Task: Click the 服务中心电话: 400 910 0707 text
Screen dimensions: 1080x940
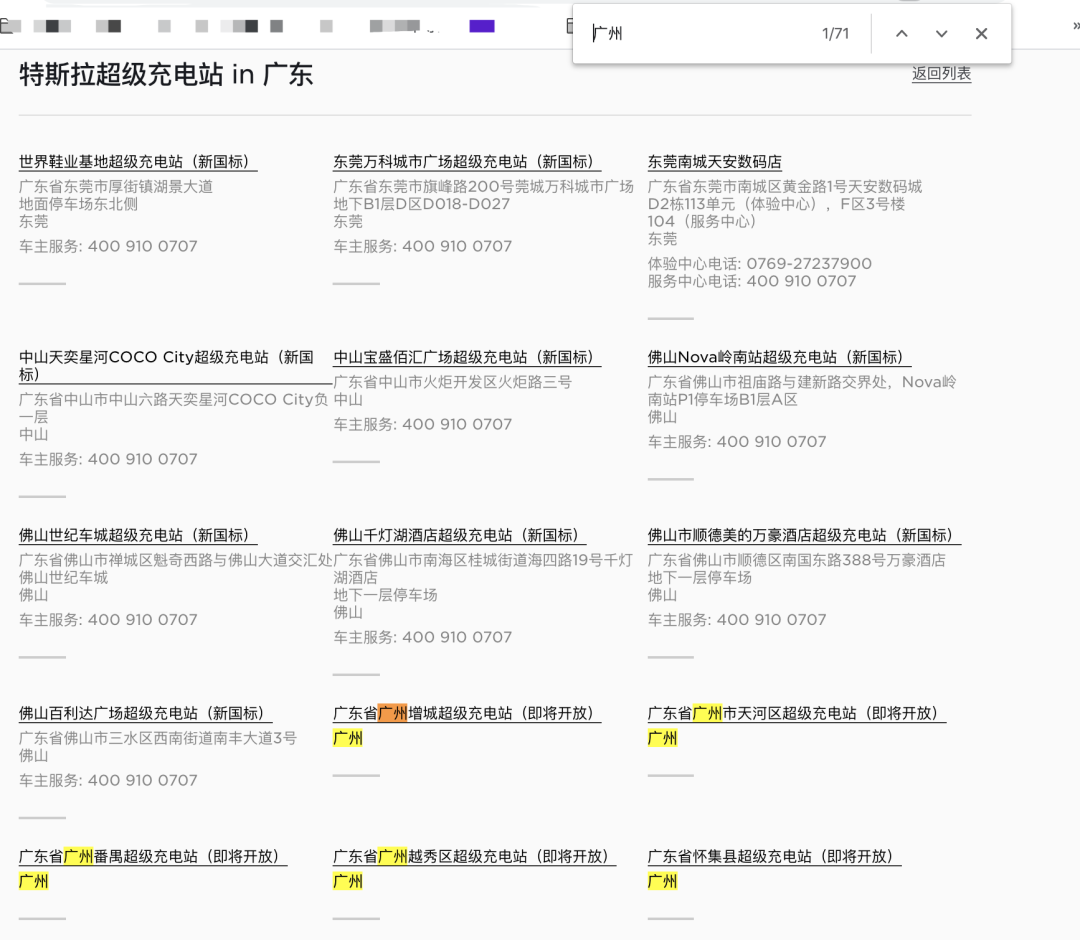Action: click(752, 281)
